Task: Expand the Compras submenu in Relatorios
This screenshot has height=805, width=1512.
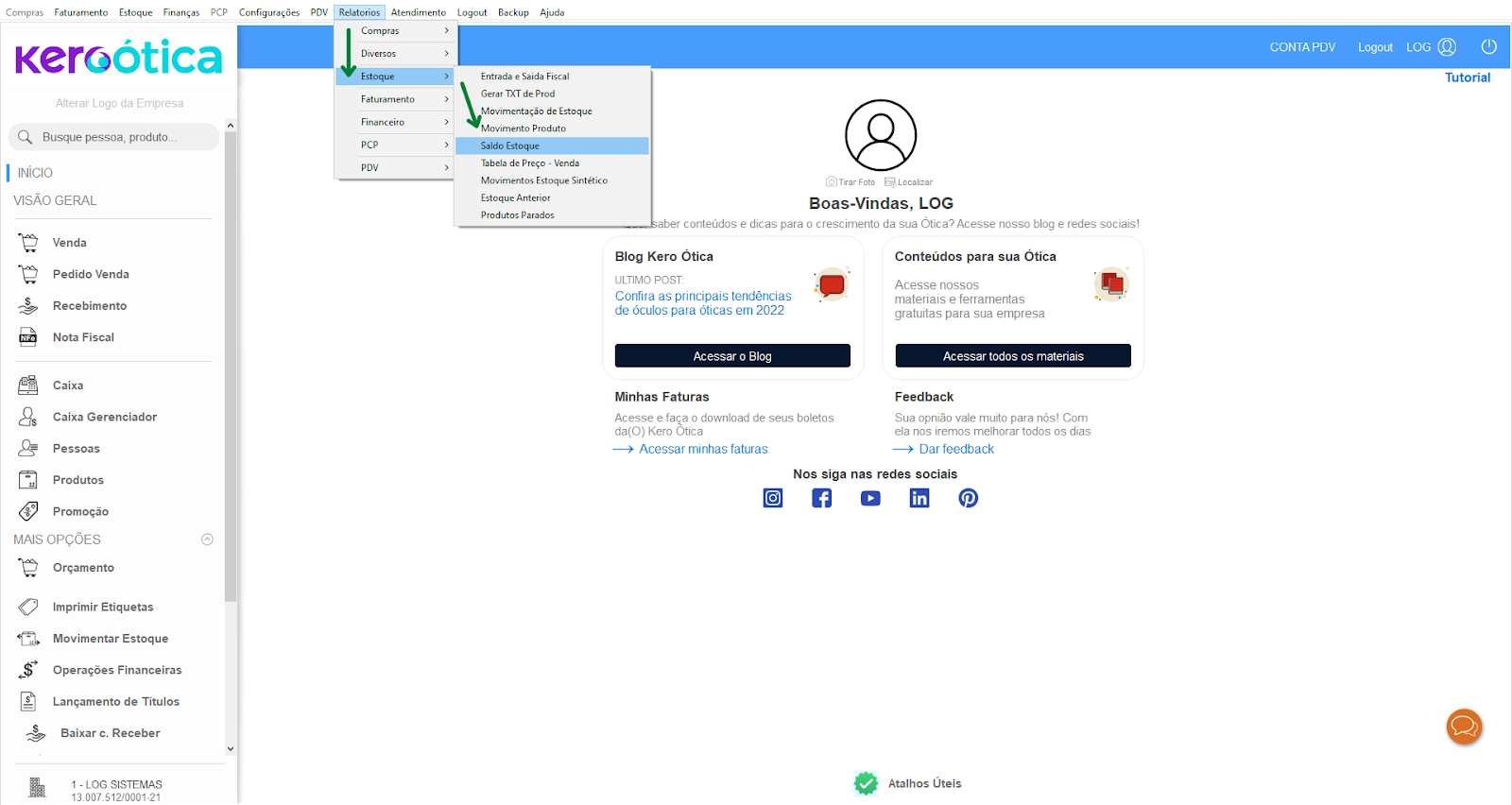Action: (396, 31)
